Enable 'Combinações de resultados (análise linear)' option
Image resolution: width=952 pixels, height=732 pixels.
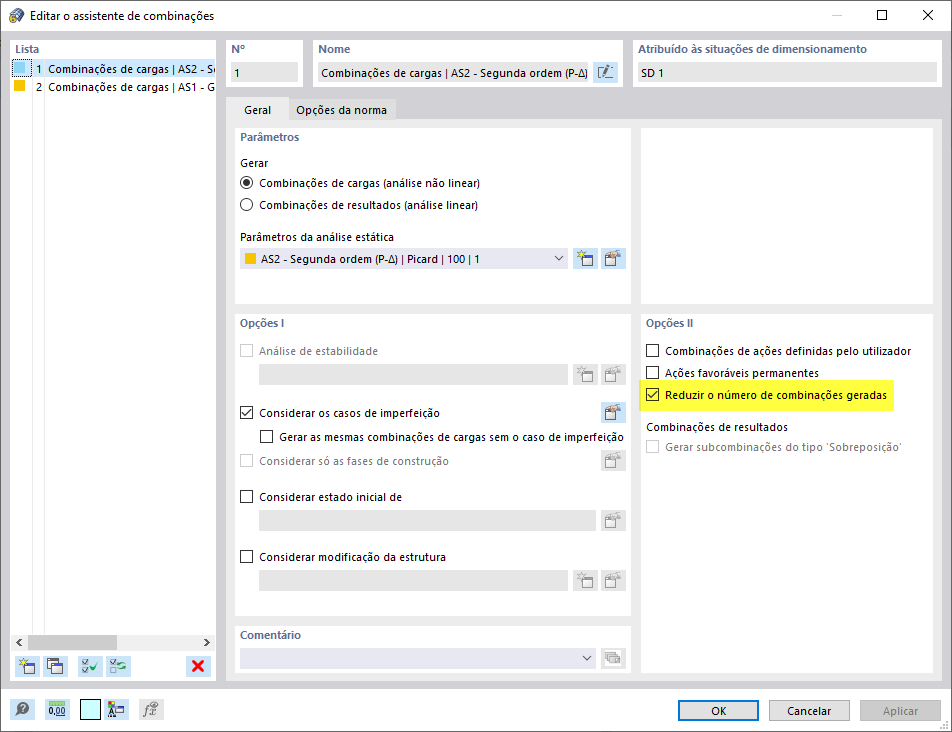[247, 204]
